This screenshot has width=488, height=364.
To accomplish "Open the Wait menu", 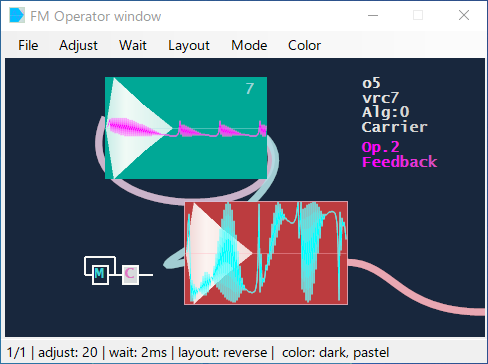I will [x=133, y=45].
